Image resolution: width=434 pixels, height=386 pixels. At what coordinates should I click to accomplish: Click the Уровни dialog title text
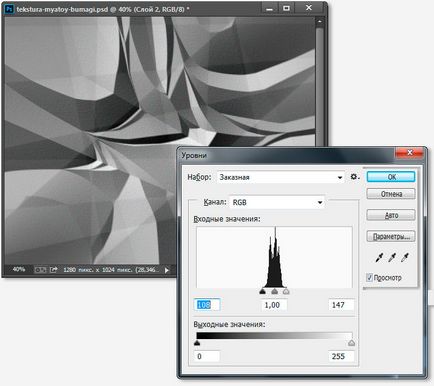tap(194, 155)
